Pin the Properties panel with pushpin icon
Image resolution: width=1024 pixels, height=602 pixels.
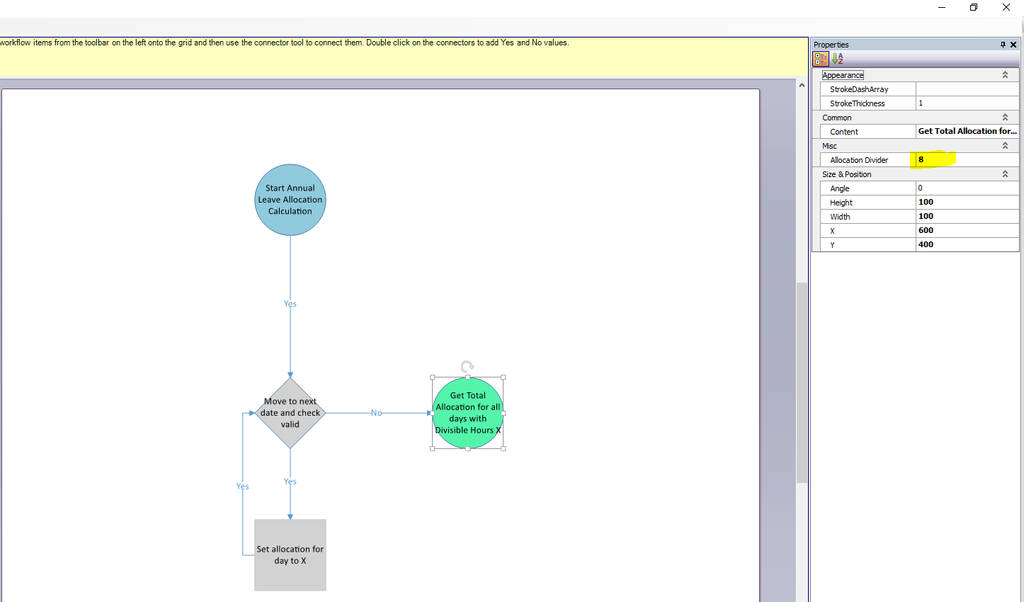pyautogui.click(x=1003, y=45)
